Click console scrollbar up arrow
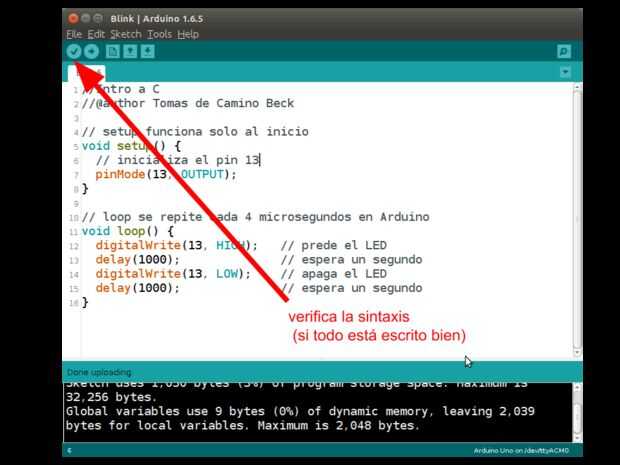The width and height of the screenshot is (620, 465). 577,388
